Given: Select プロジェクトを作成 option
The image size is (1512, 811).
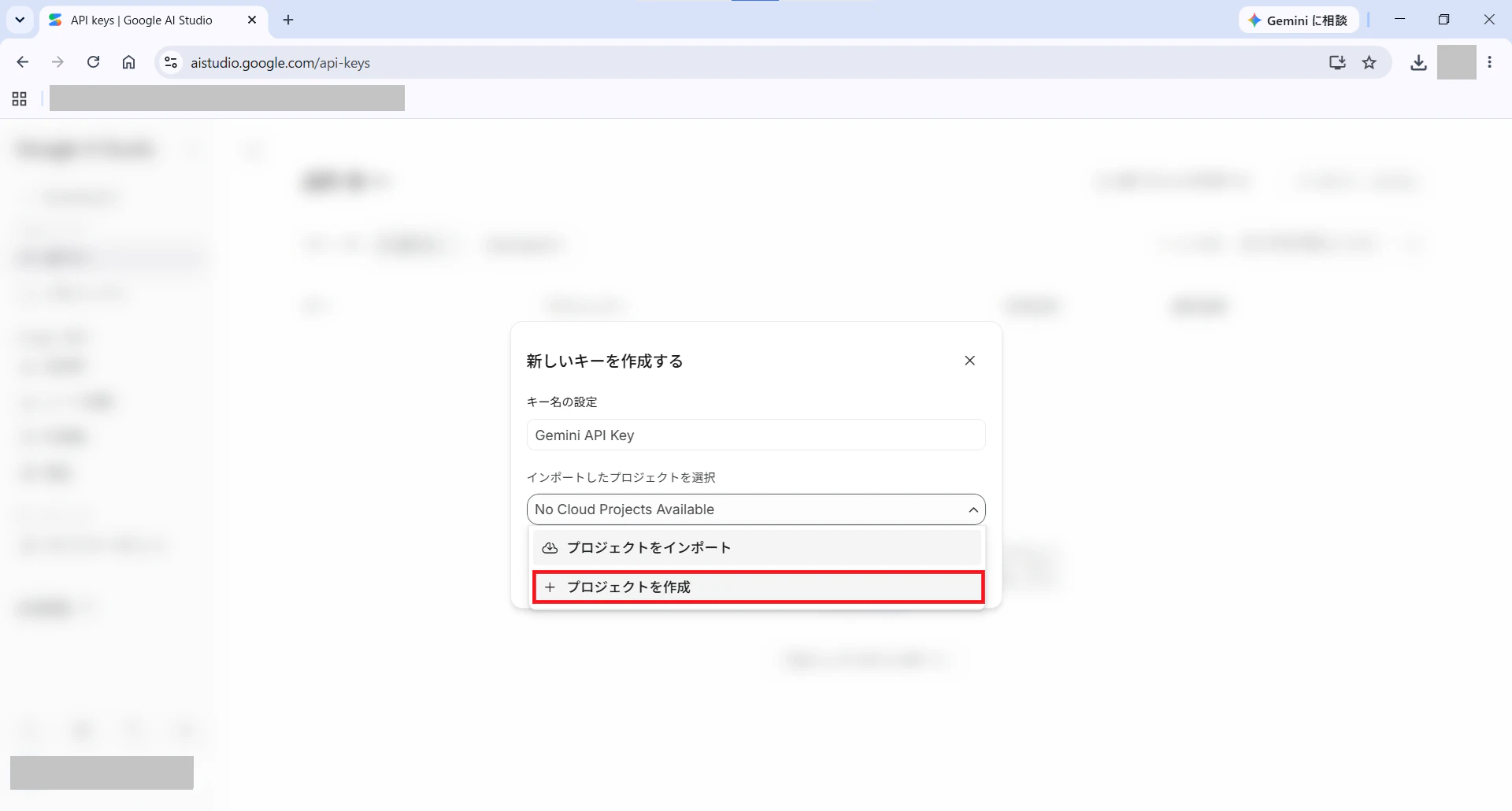Looking at the screenshot, I should click(x=758, y=587).
